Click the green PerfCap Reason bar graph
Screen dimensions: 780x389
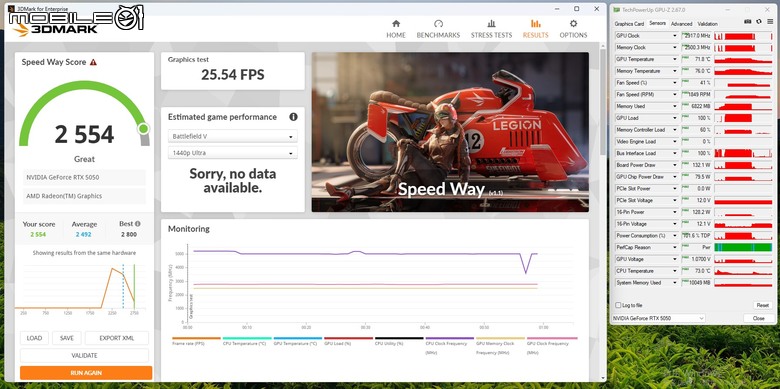pos(743,247)
